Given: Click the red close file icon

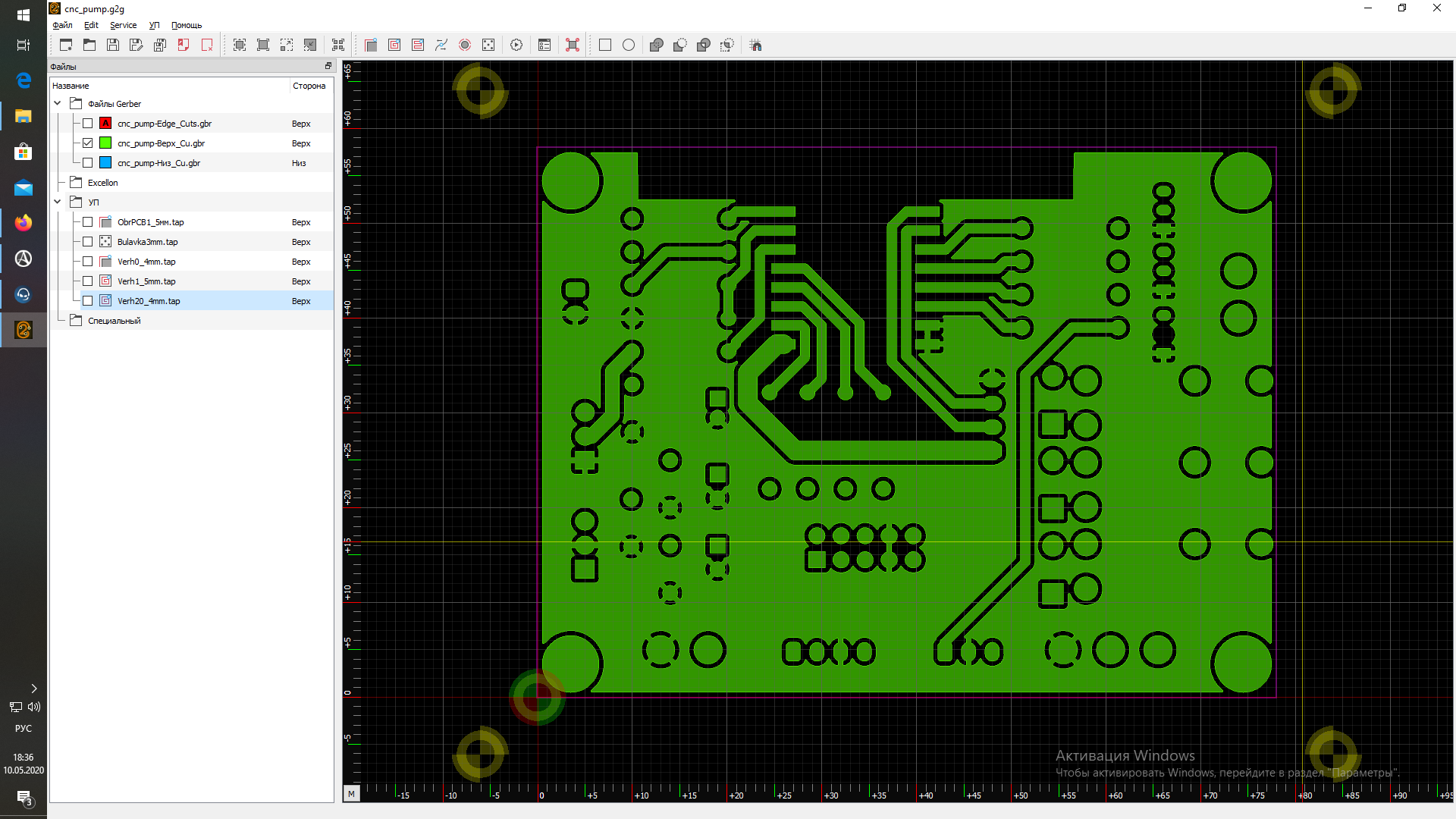Looking at the screenshot, I should pos(207,45).
